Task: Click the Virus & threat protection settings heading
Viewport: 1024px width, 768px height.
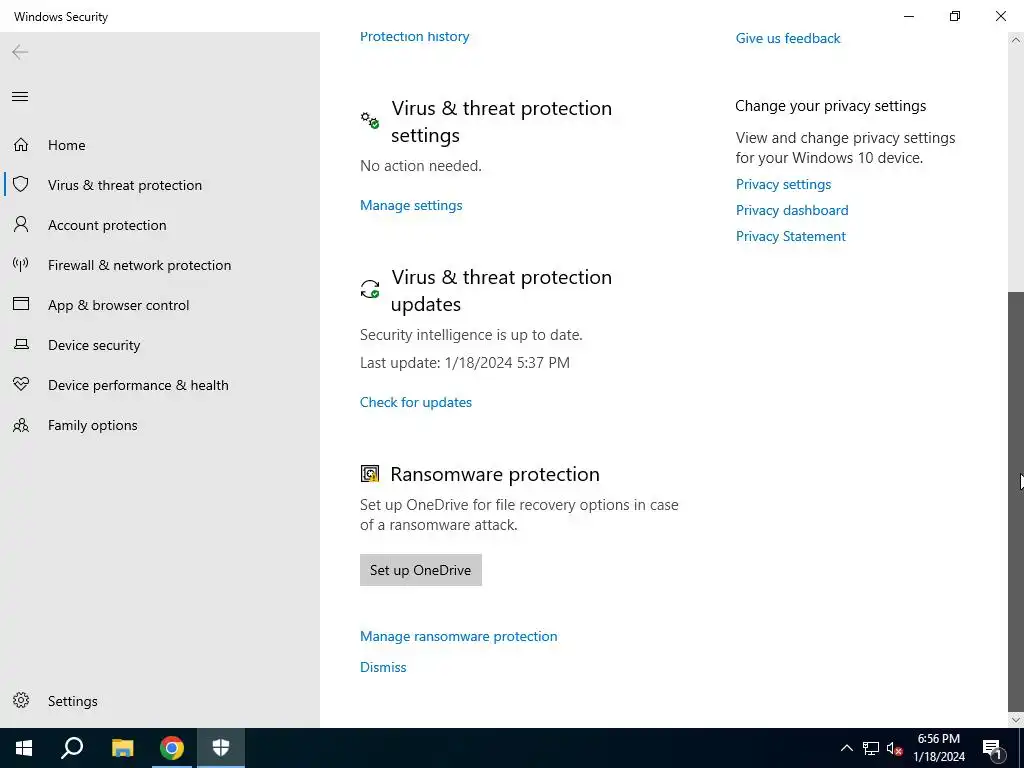Action: (x=502, y=121)
